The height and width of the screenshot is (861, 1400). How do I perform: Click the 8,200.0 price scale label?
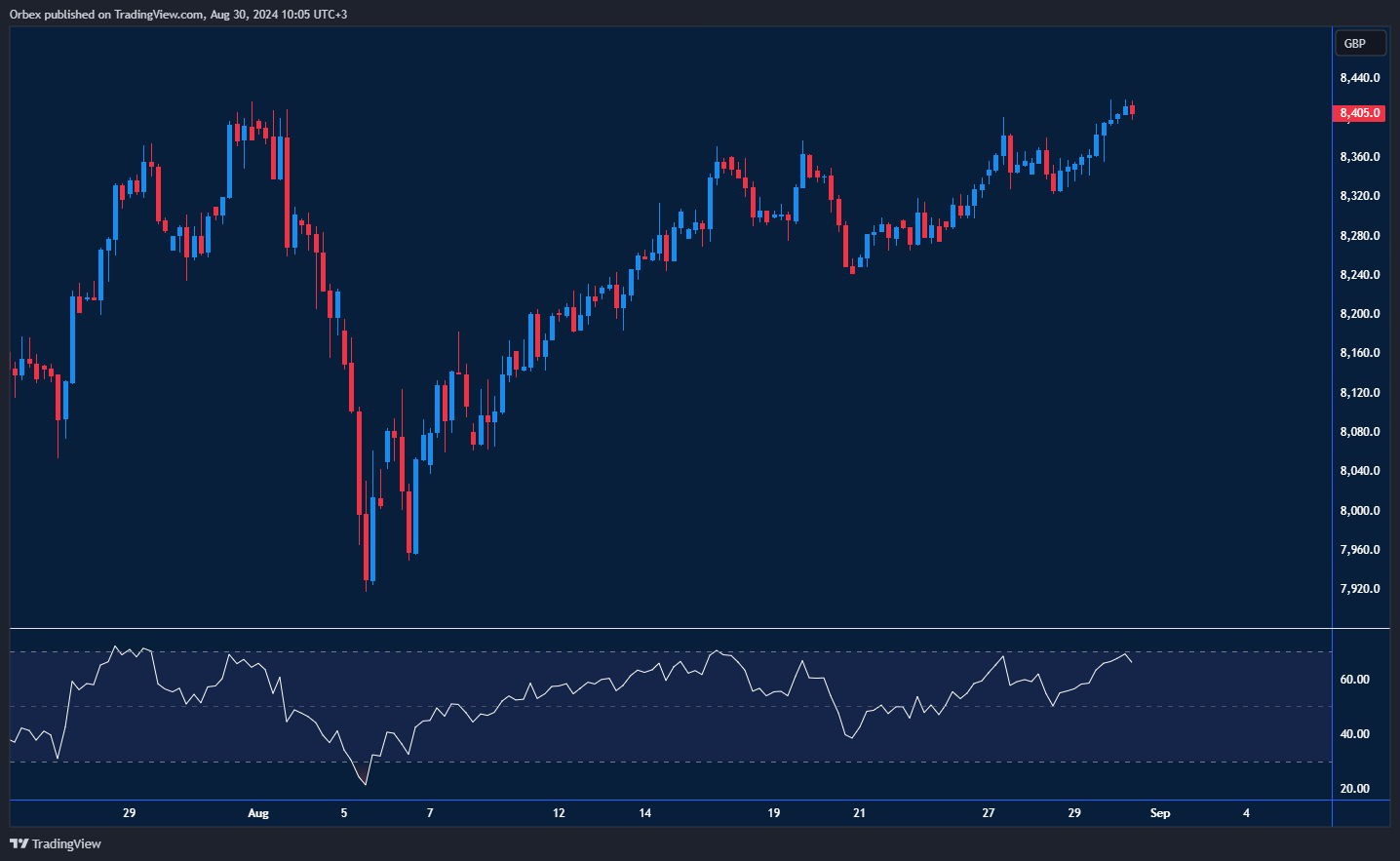click(x=1359, y=314)
